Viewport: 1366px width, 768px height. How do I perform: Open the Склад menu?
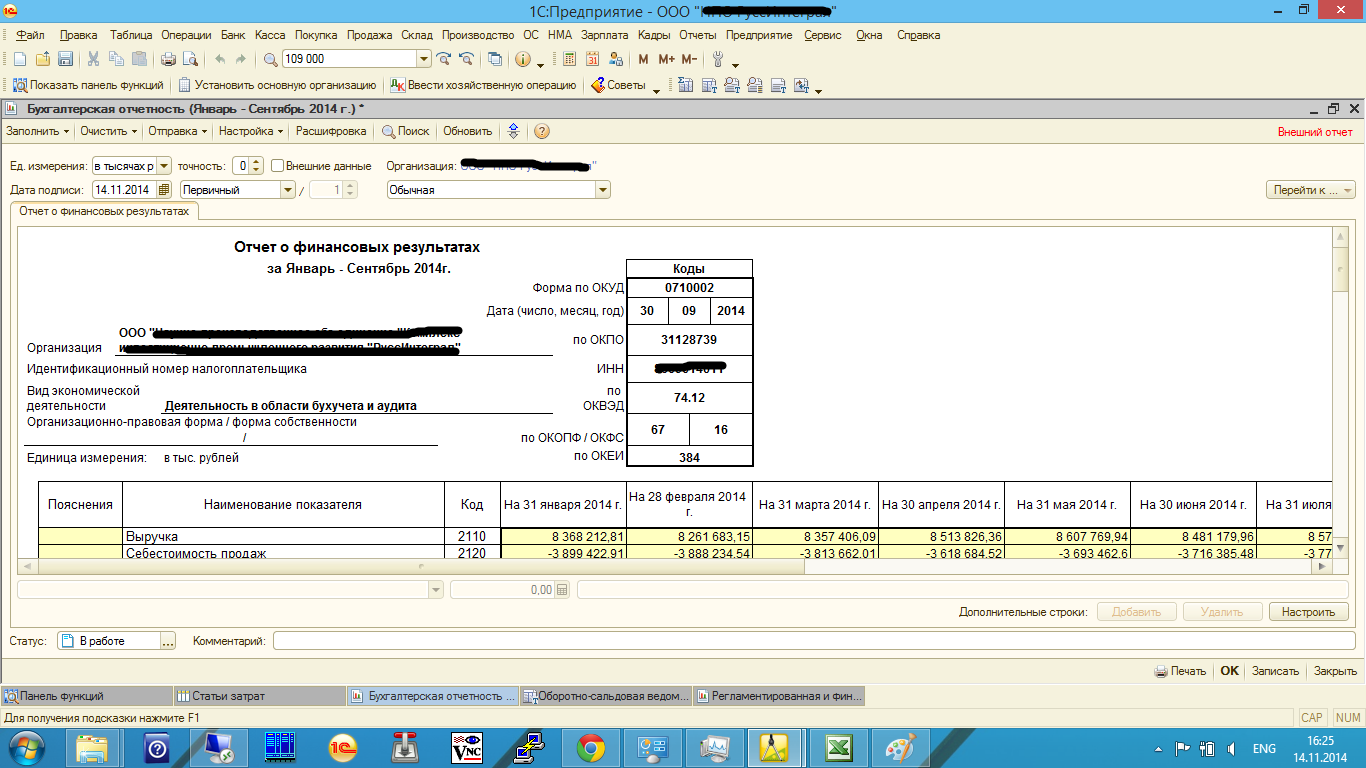coord(417,35)
